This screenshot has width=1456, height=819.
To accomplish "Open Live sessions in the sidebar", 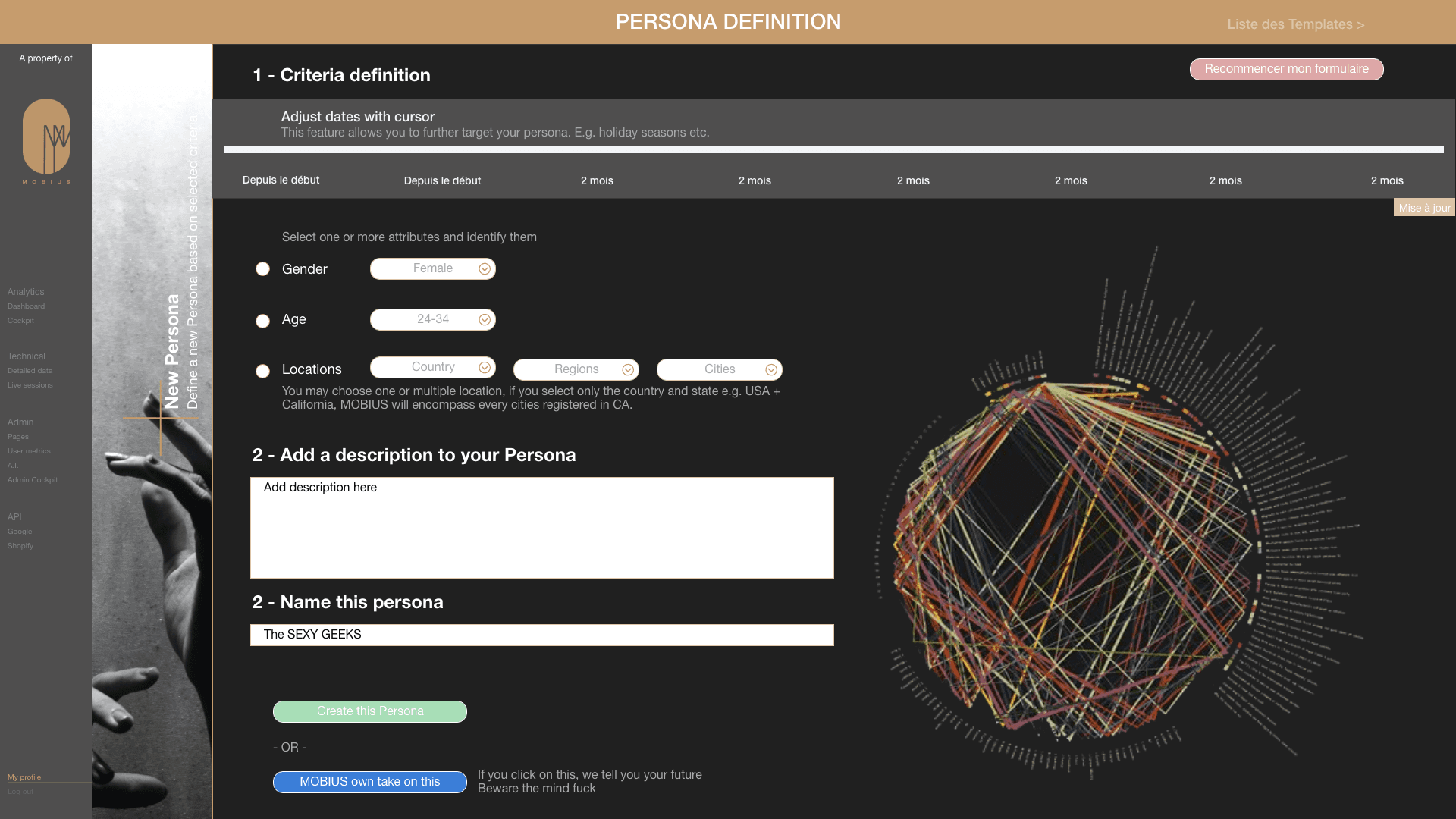I will click(x=30, y=385).
